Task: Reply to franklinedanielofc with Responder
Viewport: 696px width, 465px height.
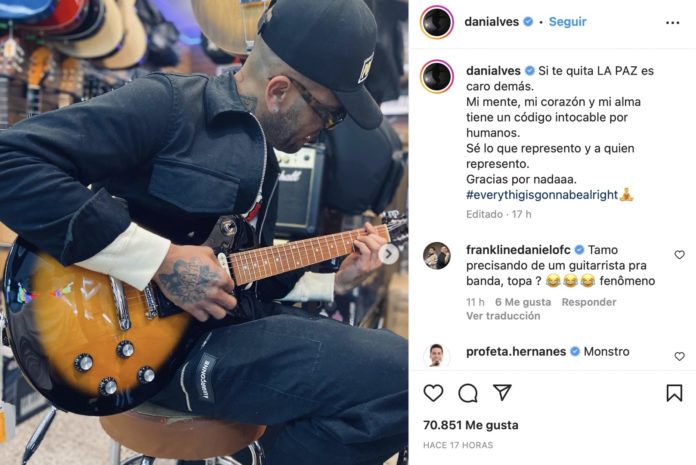Action: pyautogui.click(x=589, y=302)
